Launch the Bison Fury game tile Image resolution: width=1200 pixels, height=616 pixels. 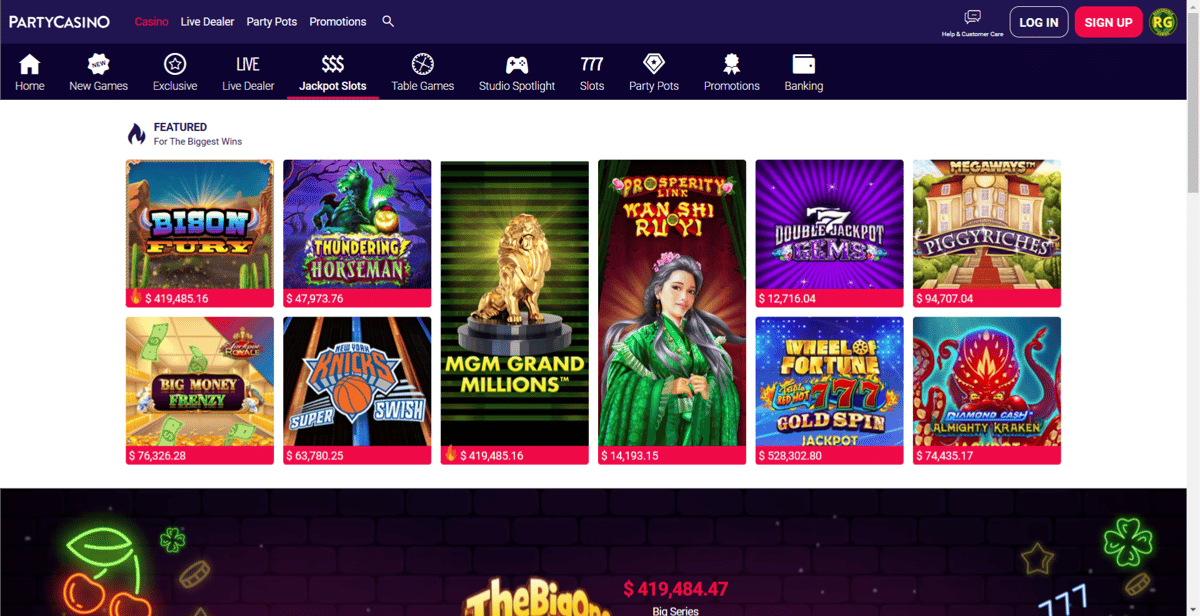[200, 233]
